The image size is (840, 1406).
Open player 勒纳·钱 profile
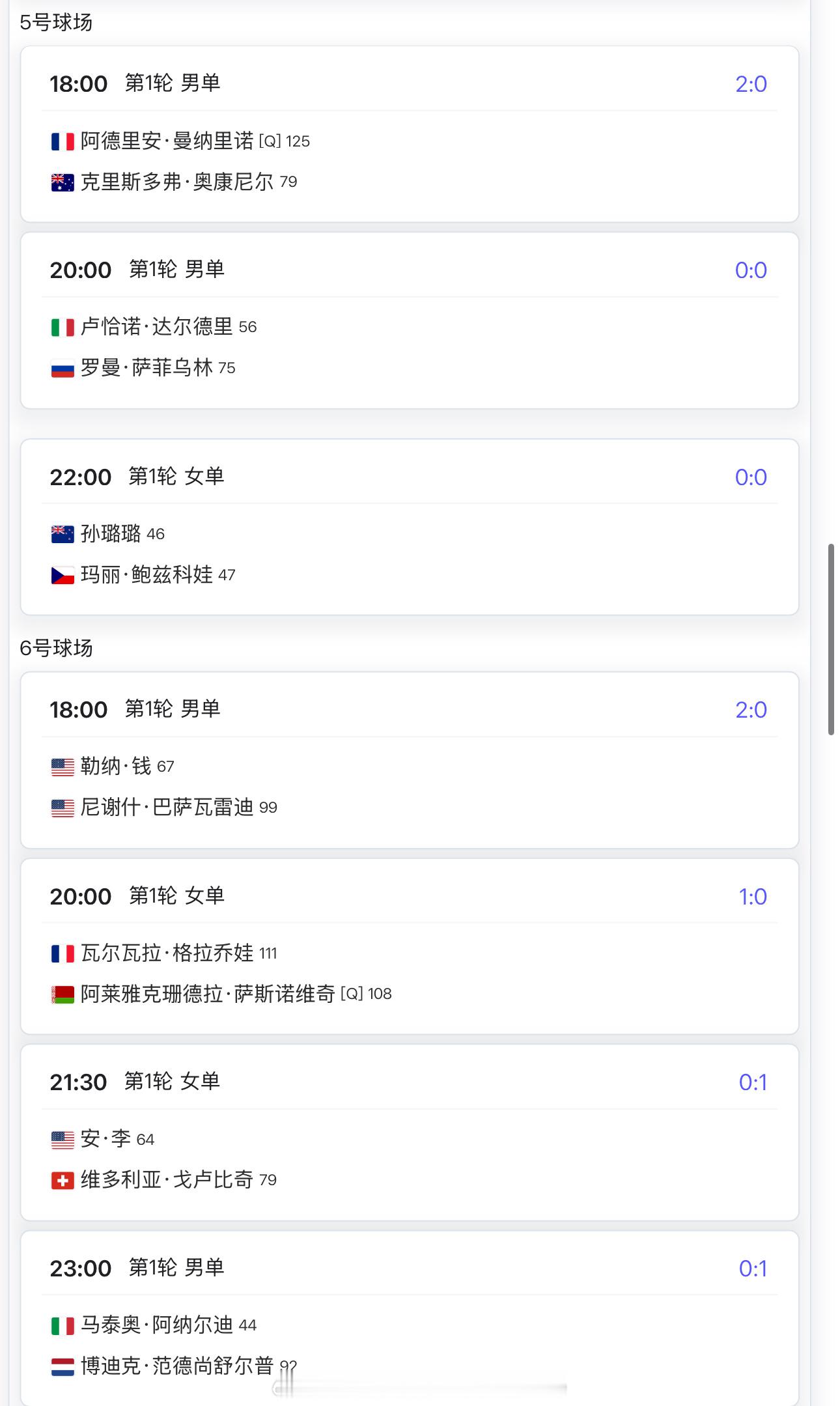click(115, 766)
